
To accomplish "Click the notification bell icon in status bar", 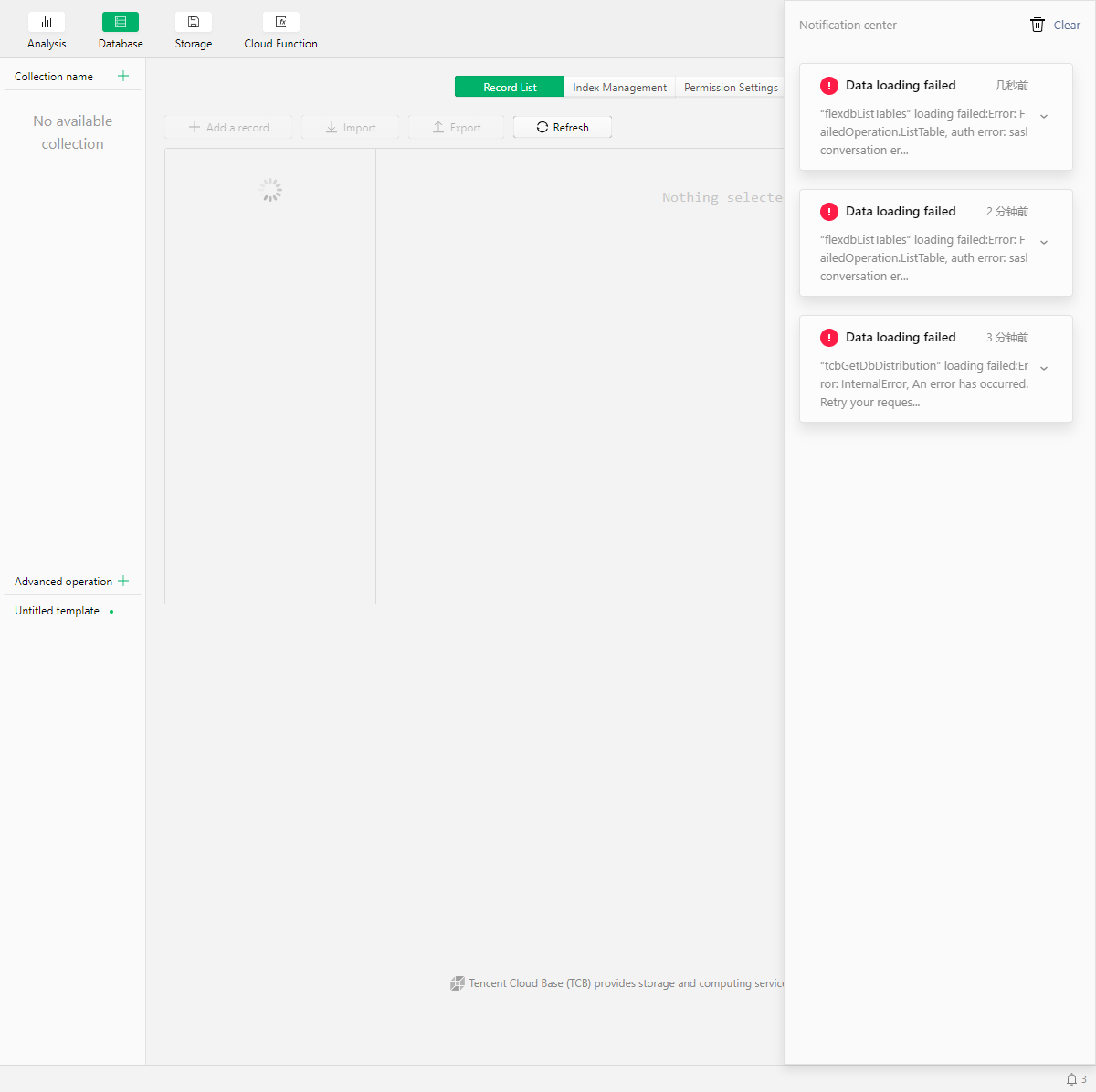I will click(x=1071, y=1079).
